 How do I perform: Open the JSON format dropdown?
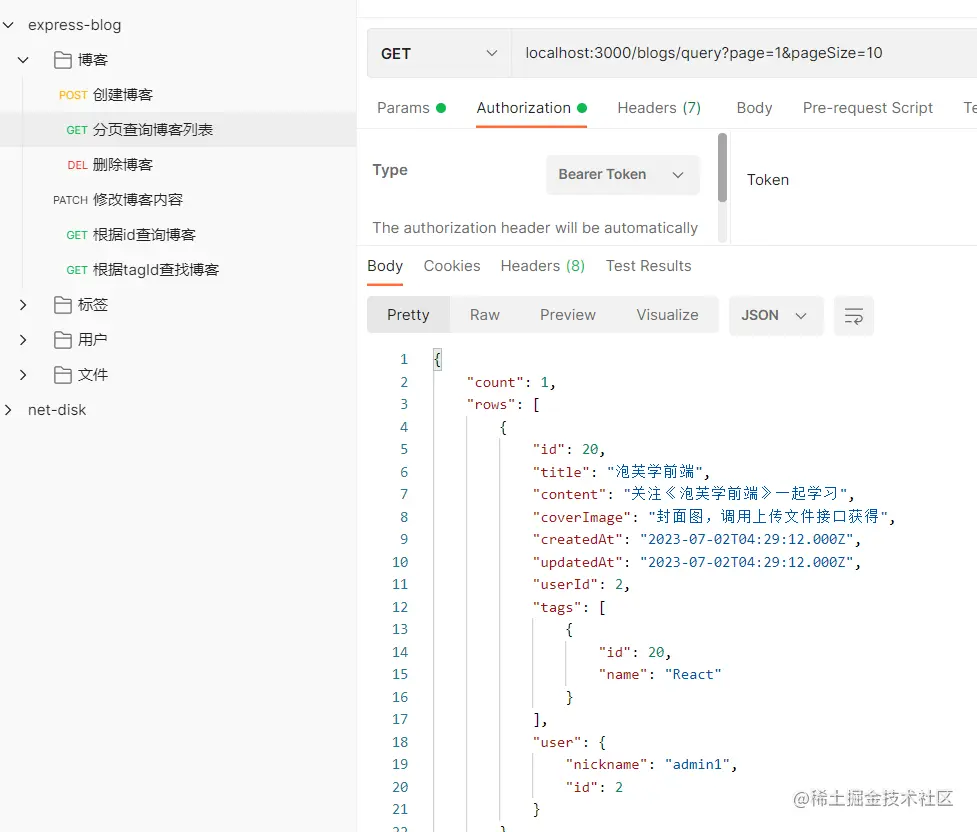tap(776, 316)
